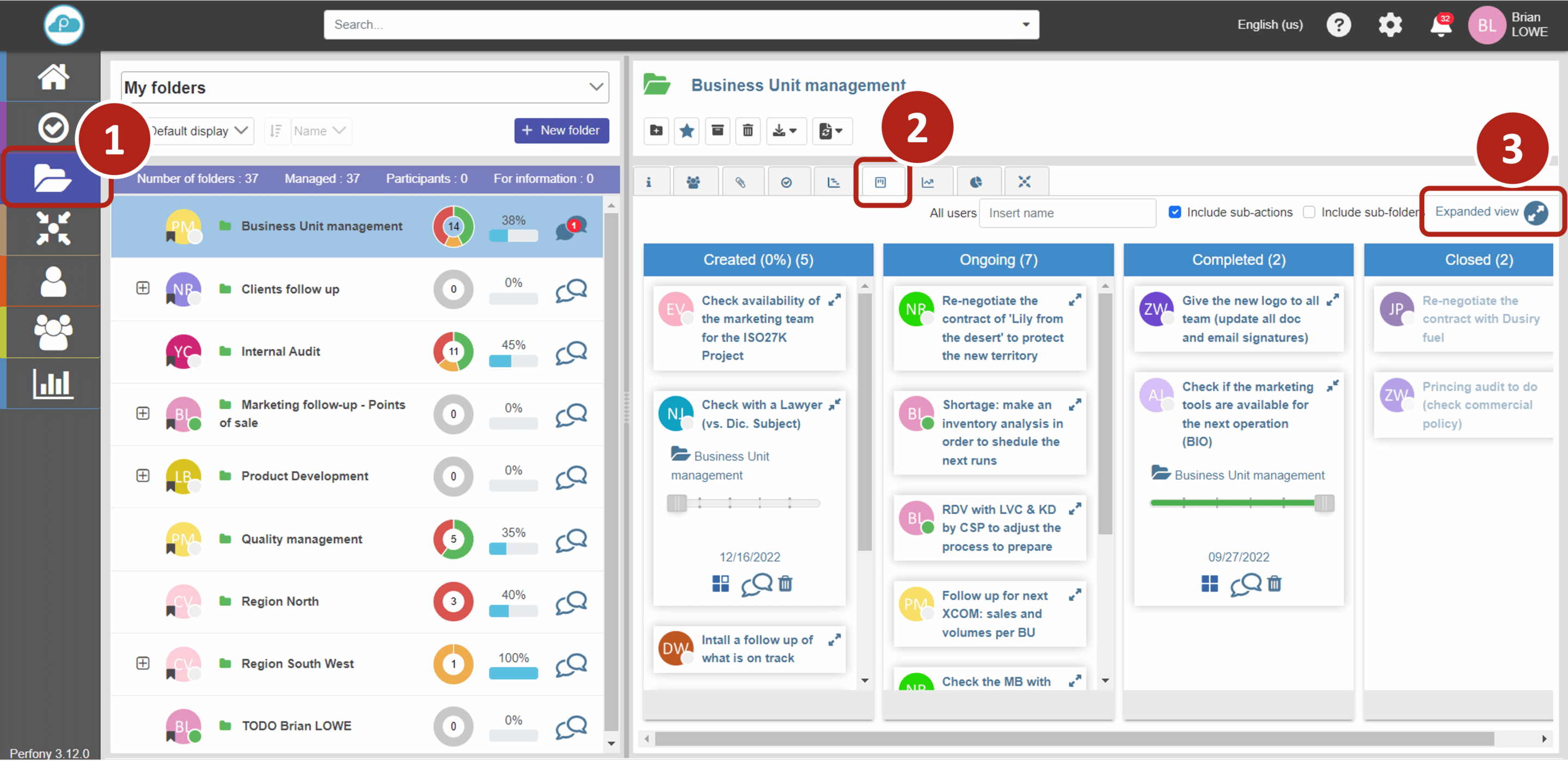This screenshot has width=1568, height=761.
Task: Toggle the Expanded view button
Action: click(1536, 212)
